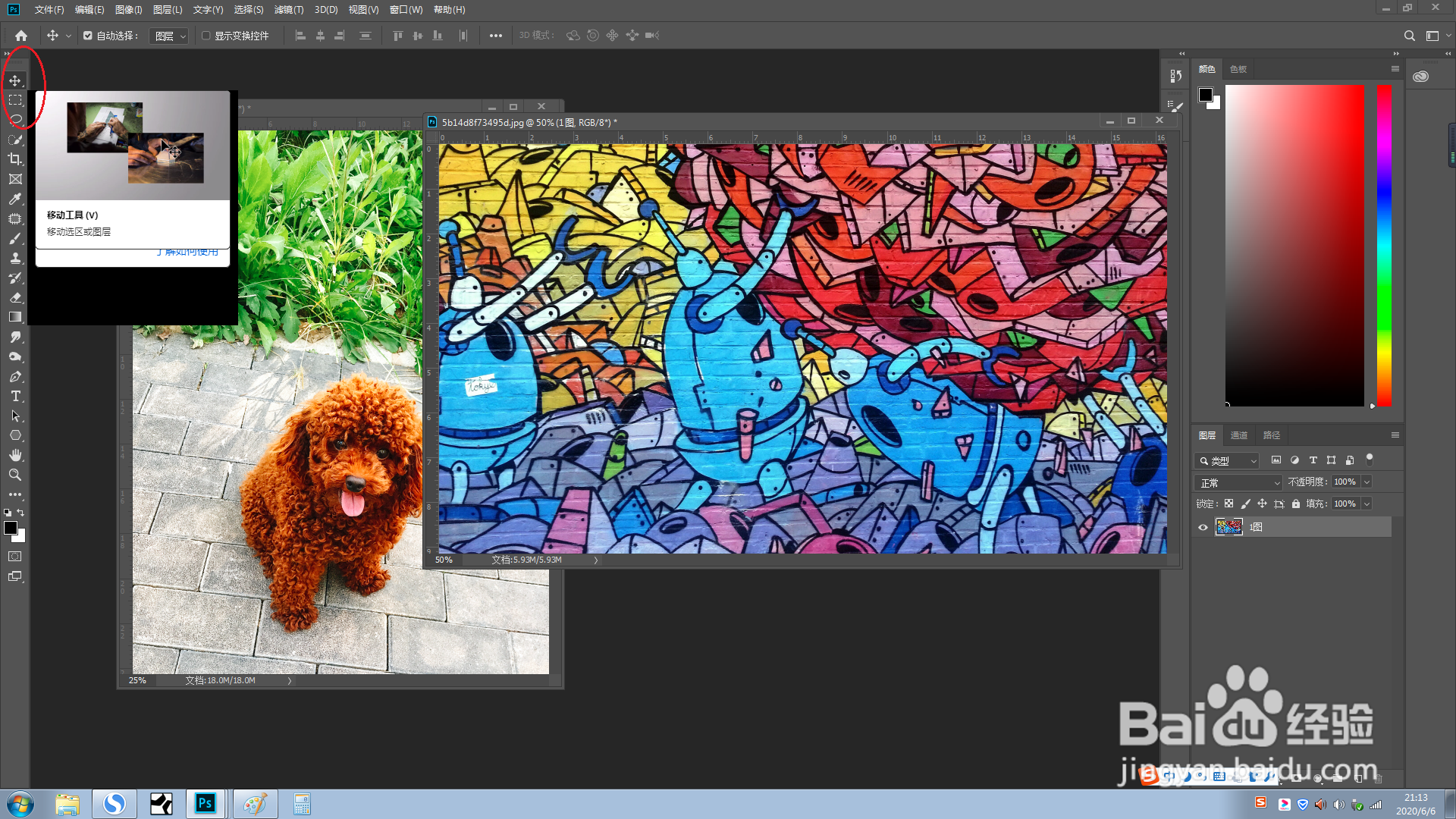Image resolution: width=1456 pixels, height=819 pixels.
Task: Switch to the 路径 tab
Action: 1272,435
